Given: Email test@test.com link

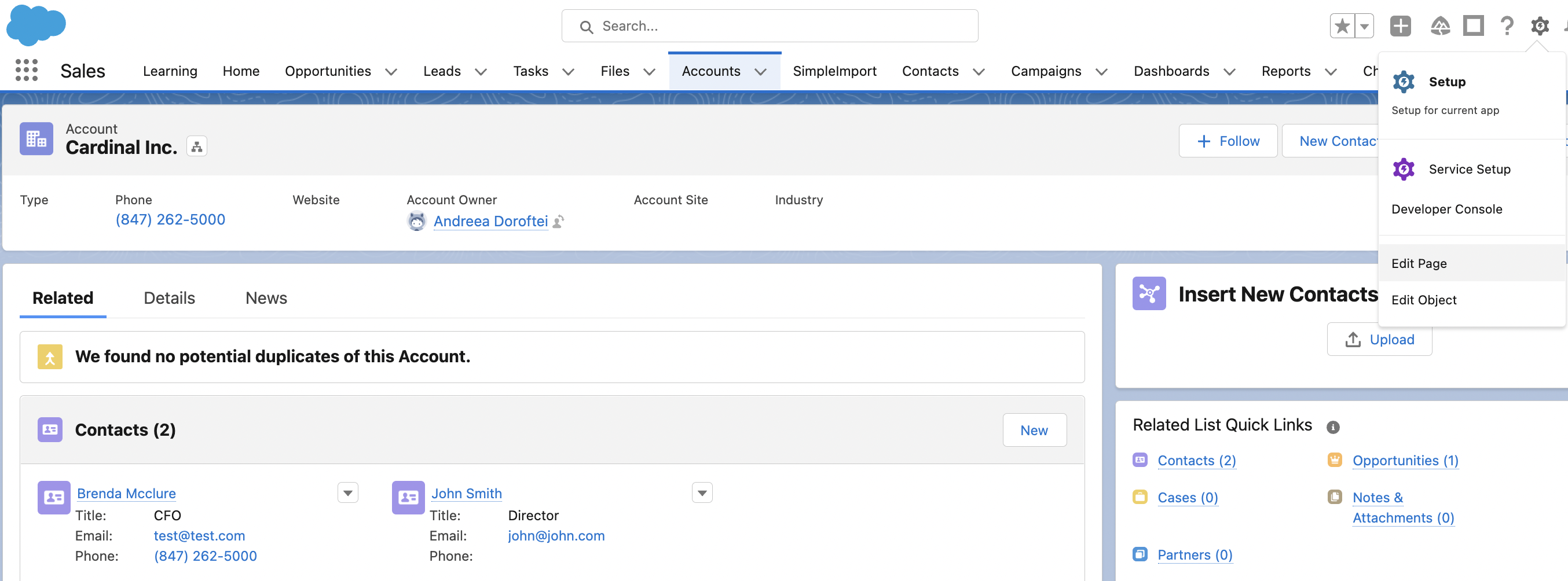Looking at the screenshot, I should pyautogui.click(x=199, y=536).
